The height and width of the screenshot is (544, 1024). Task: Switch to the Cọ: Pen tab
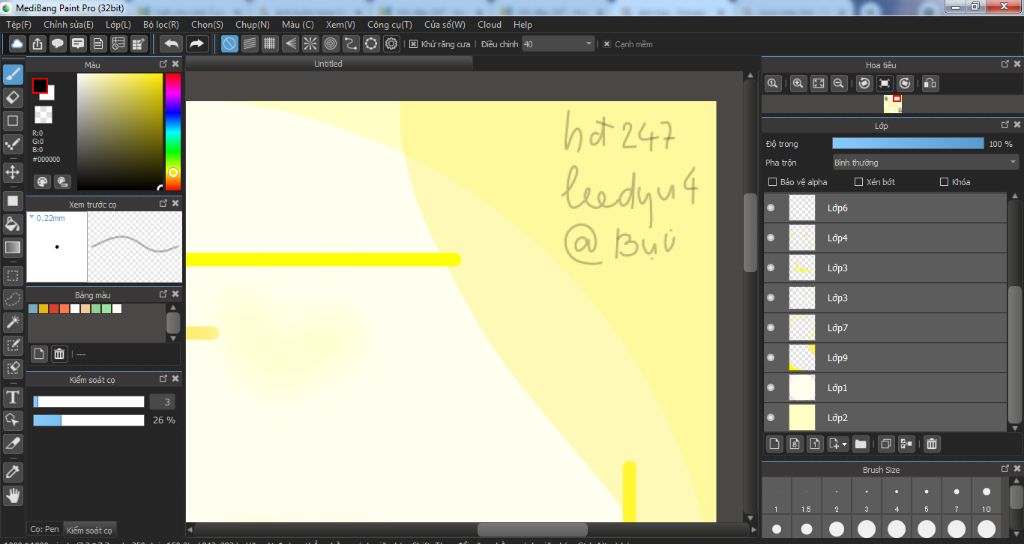[x=44, y=529]
